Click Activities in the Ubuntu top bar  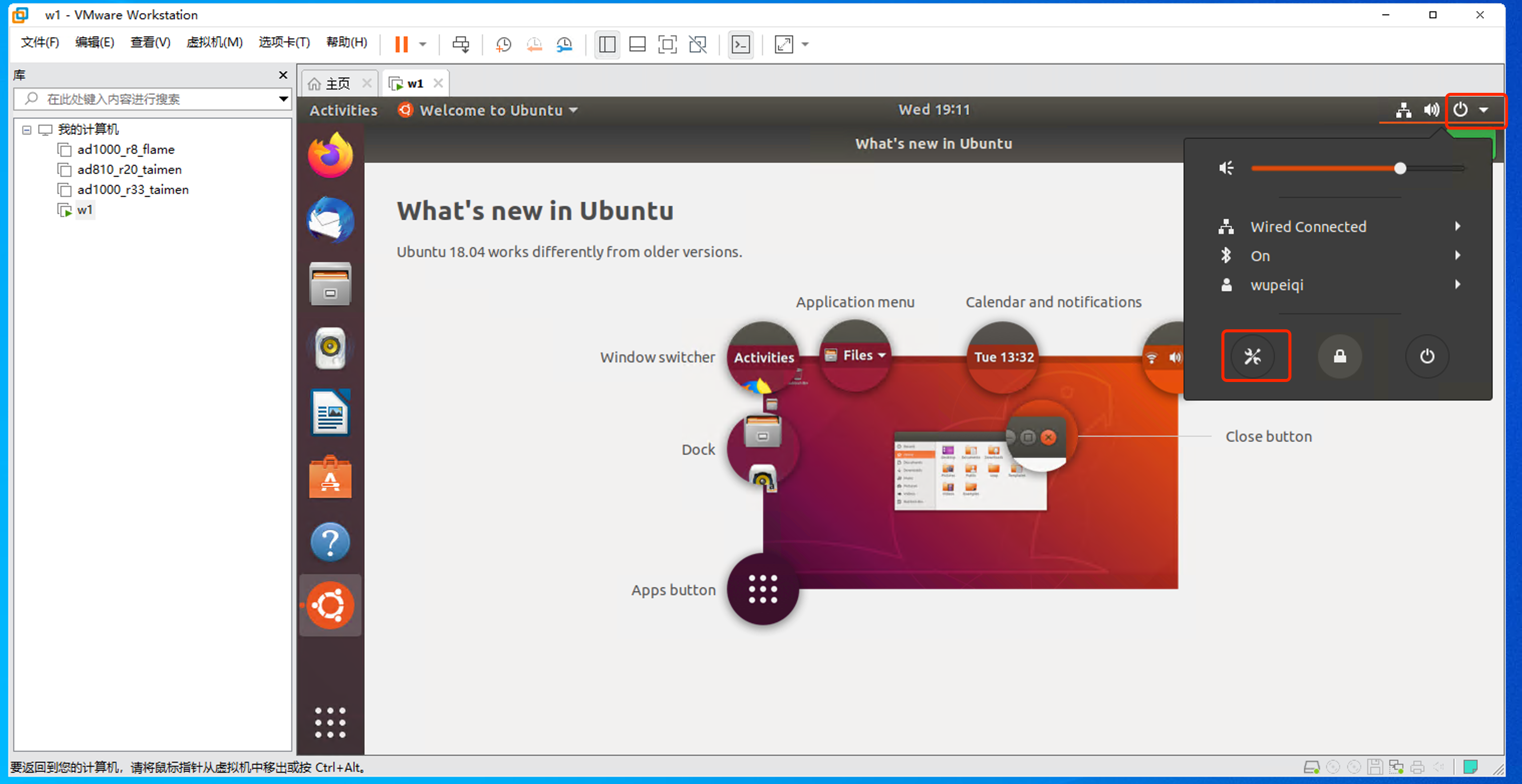click(x=343, y=110)
